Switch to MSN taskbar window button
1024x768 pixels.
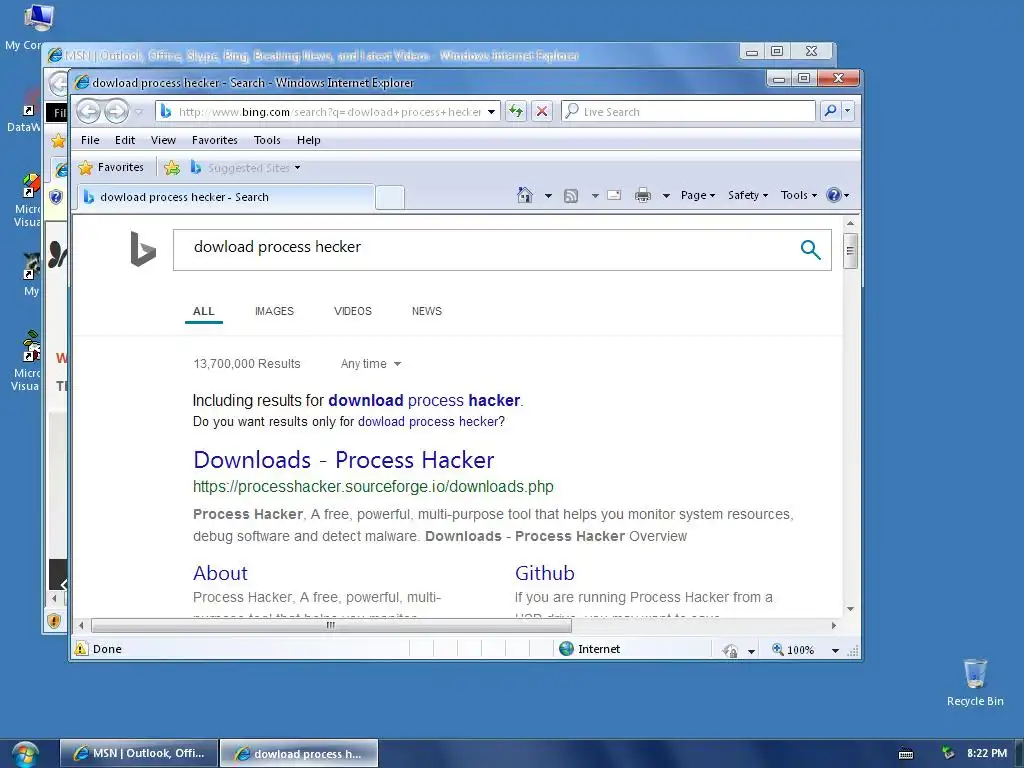tap(138, 753)
